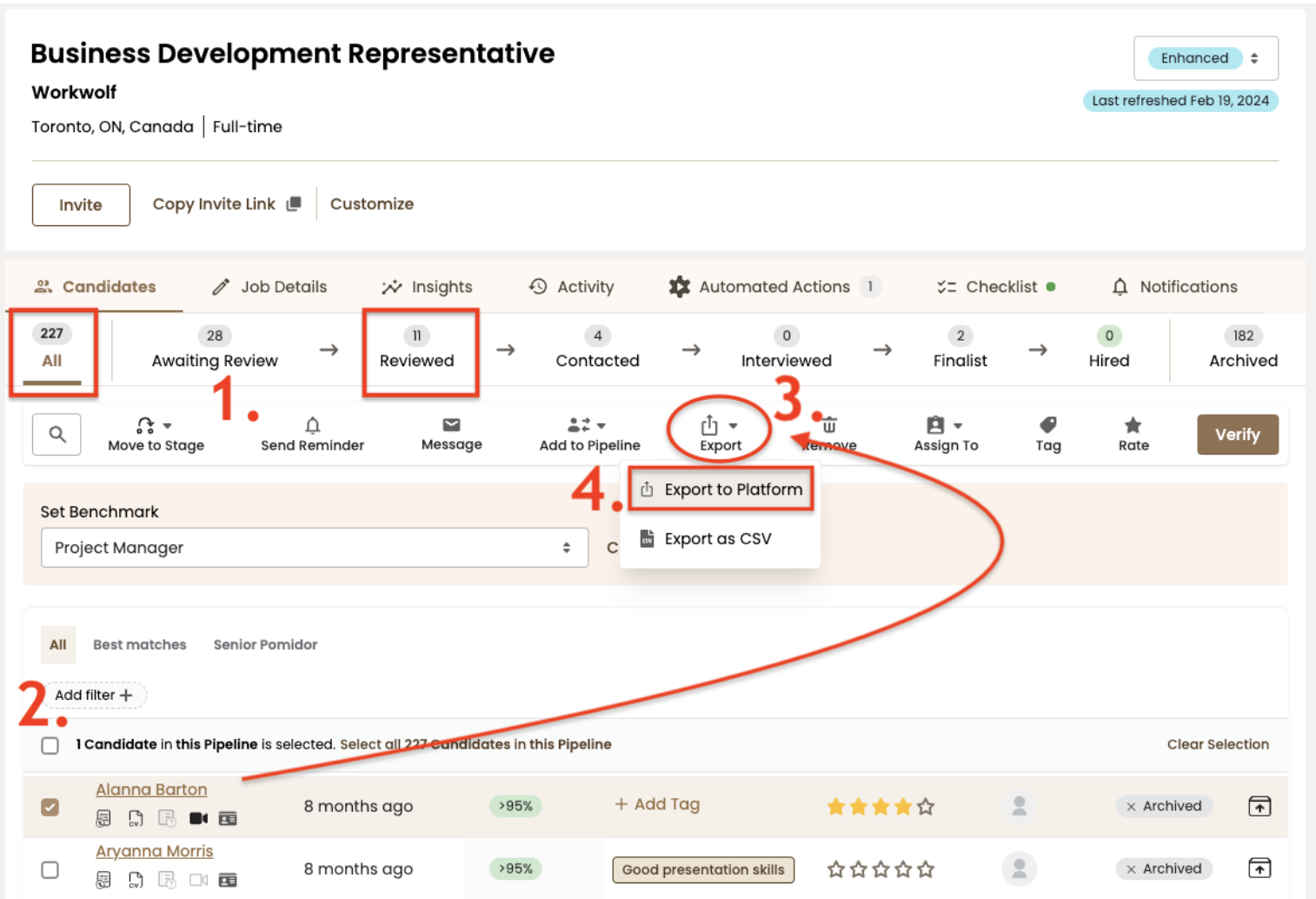
Task: Uncheck the Alanna Barton checkbox
Action: click(50, 807)
